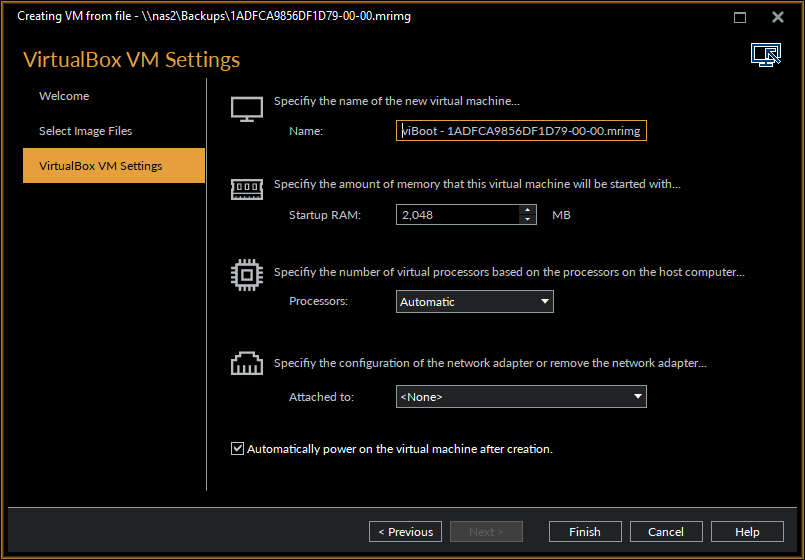Click the VirtualBox VM Settings page heading
Screen dimensions: 805x560
131,60
